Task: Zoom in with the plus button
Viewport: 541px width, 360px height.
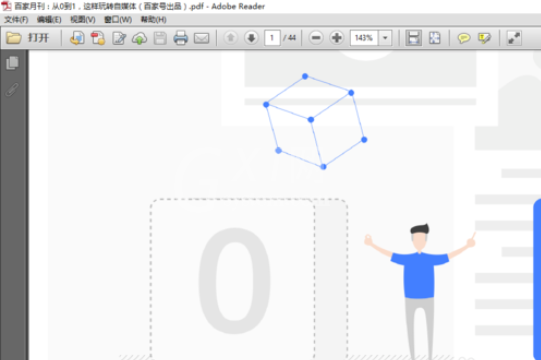Action: (337, 38)
